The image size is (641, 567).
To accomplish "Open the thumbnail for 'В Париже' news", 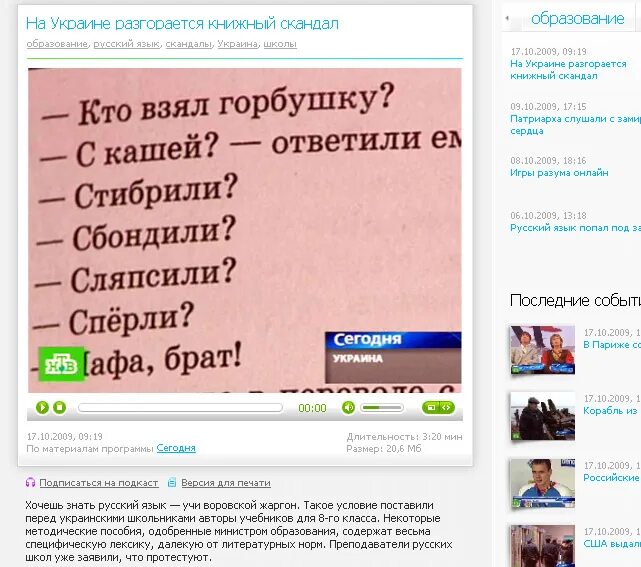I will pyautogui.click(x=542, y=350).
